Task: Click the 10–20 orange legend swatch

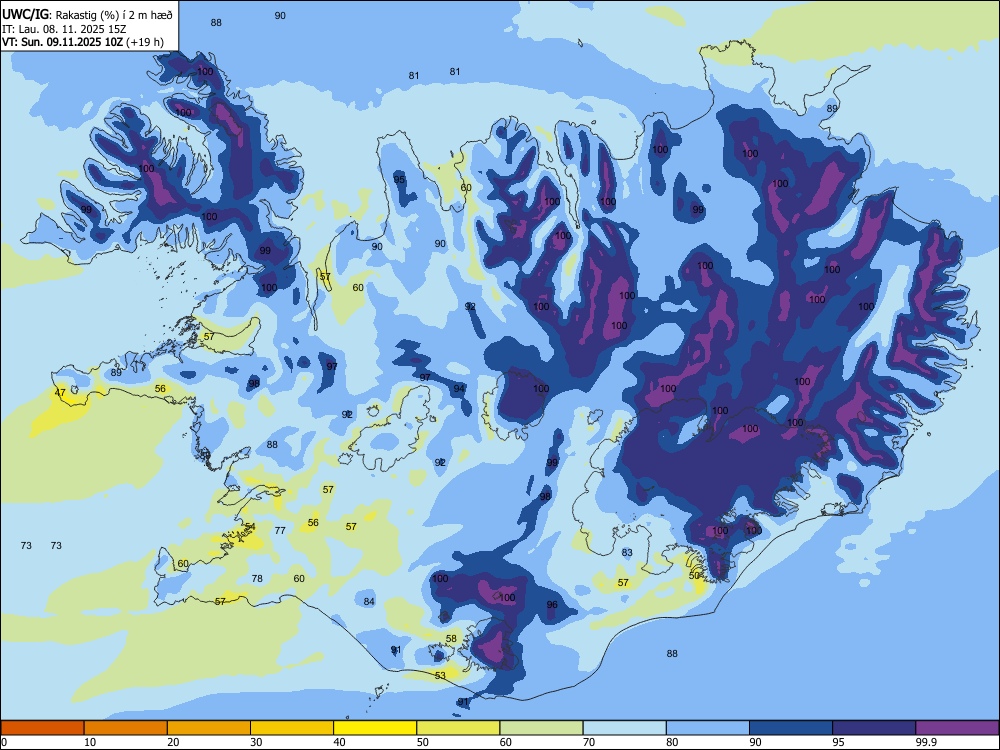Action: pyautogui.click(x=126, y=728)
